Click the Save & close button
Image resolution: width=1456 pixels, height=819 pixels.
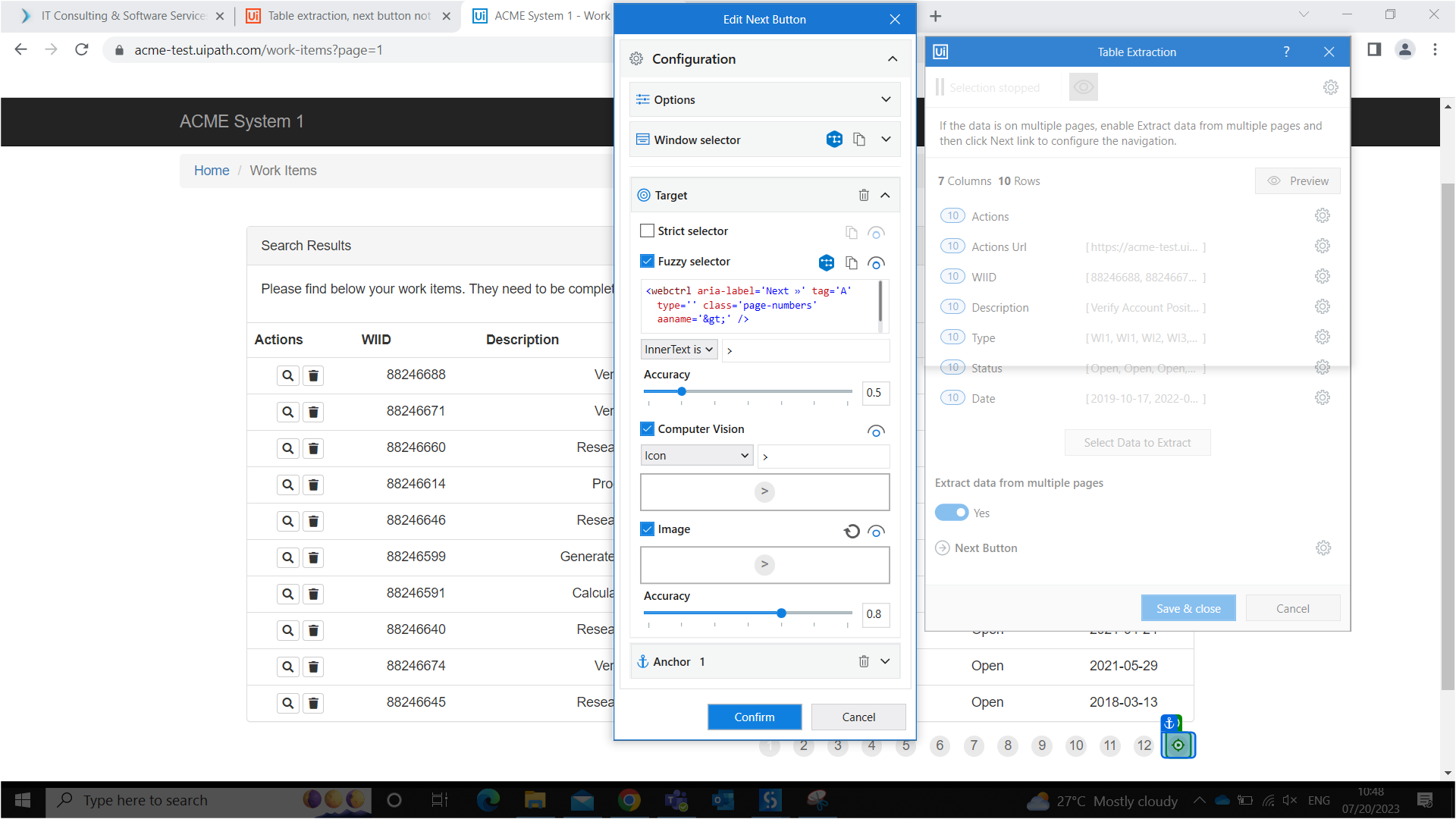point(1188,608)
